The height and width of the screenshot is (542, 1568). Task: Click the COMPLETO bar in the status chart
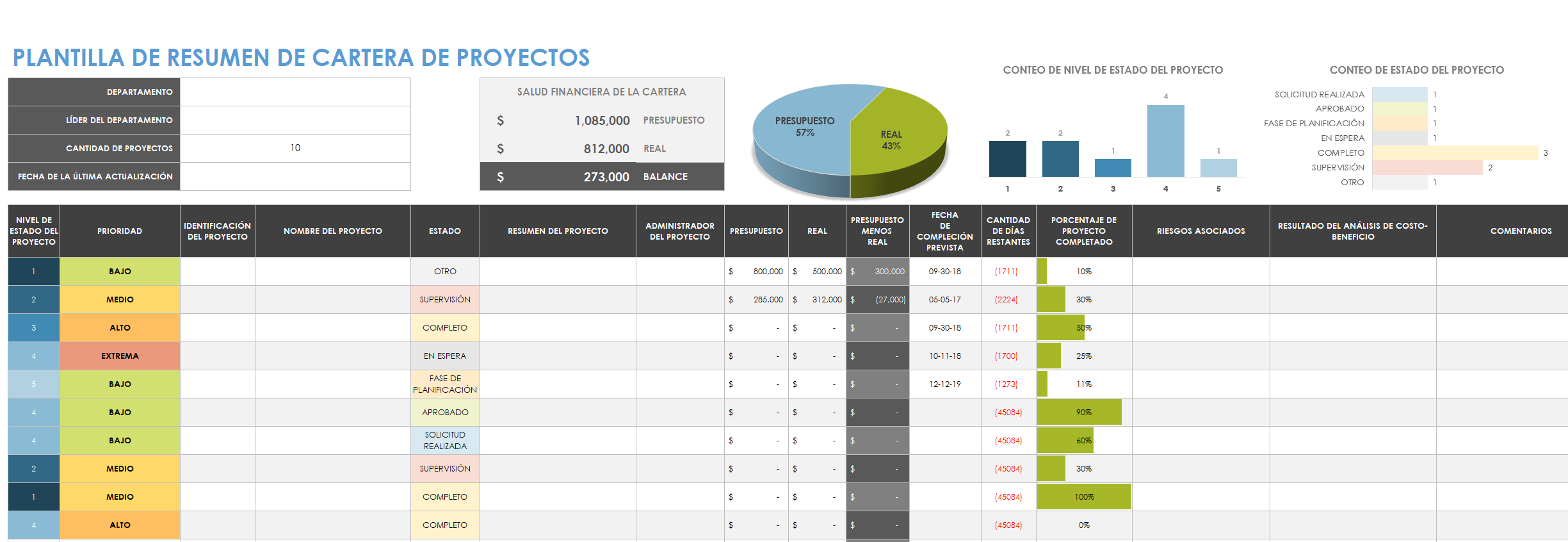(1455, 152)
